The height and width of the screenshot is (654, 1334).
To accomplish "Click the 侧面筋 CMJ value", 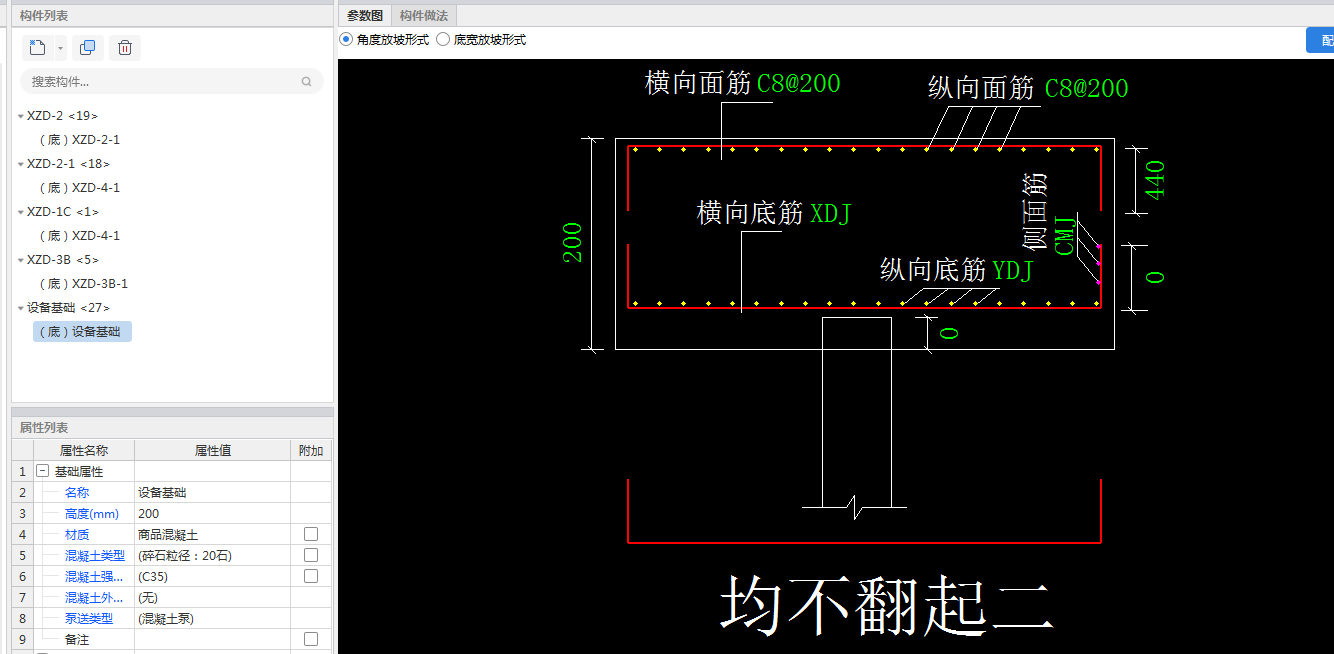I will [1065, 234].
